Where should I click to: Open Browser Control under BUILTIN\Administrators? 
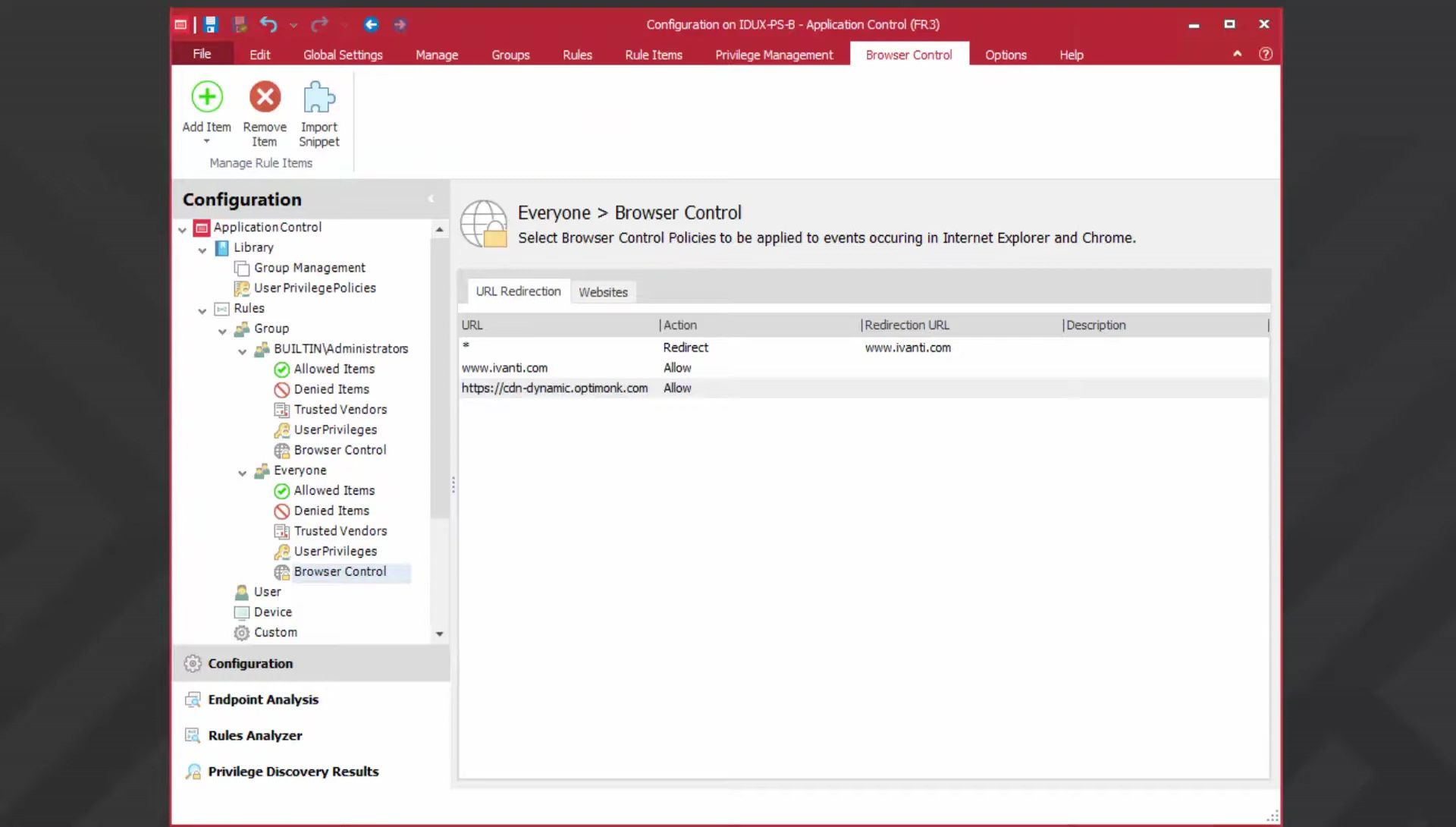340,450
